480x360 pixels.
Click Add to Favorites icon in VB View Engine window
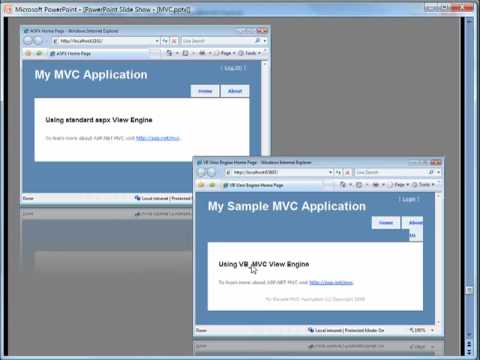pyautogui.click(x=212, y=185)
